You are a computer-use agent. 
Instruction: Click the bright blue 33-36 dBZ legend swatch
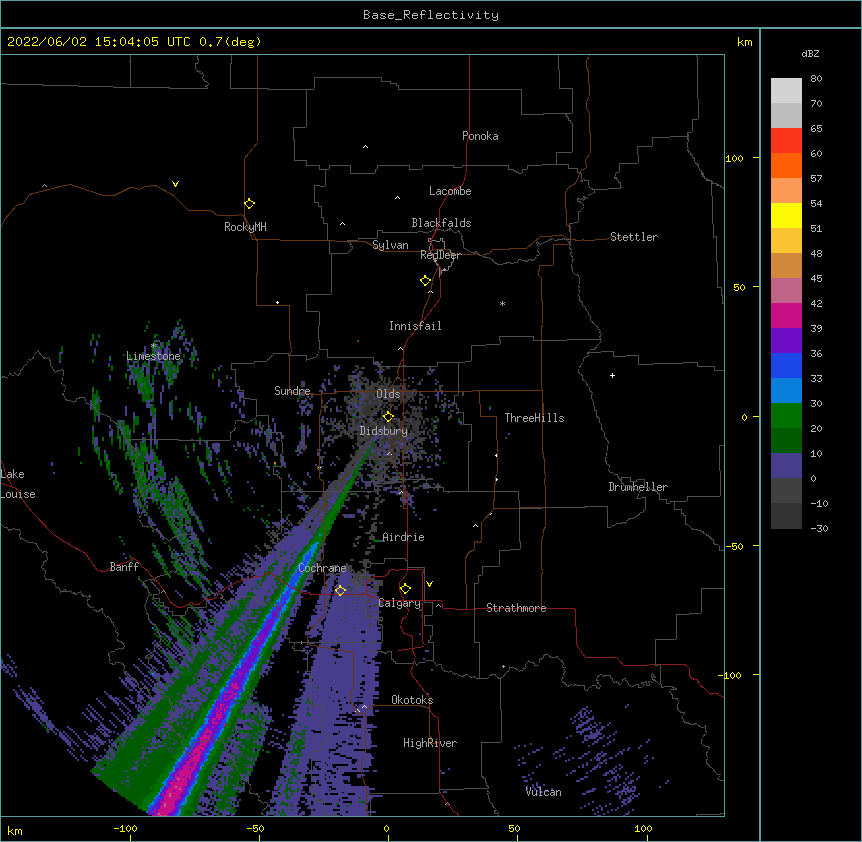point(786,365)
